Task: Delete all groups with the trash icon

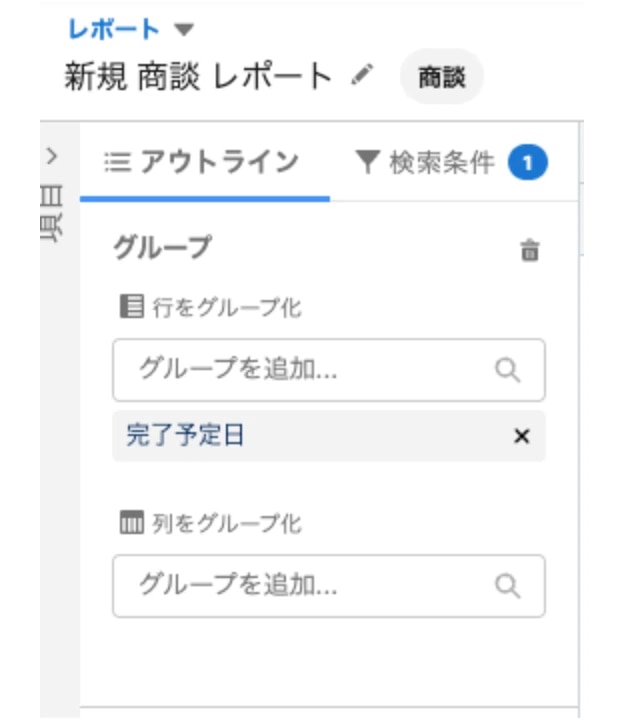Action: [530, 251]
